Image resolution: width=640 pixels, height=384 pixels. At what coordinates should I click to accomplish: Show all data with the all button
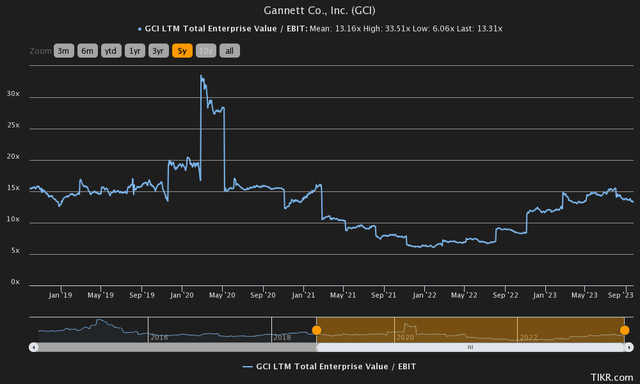[x=229, y=51]
